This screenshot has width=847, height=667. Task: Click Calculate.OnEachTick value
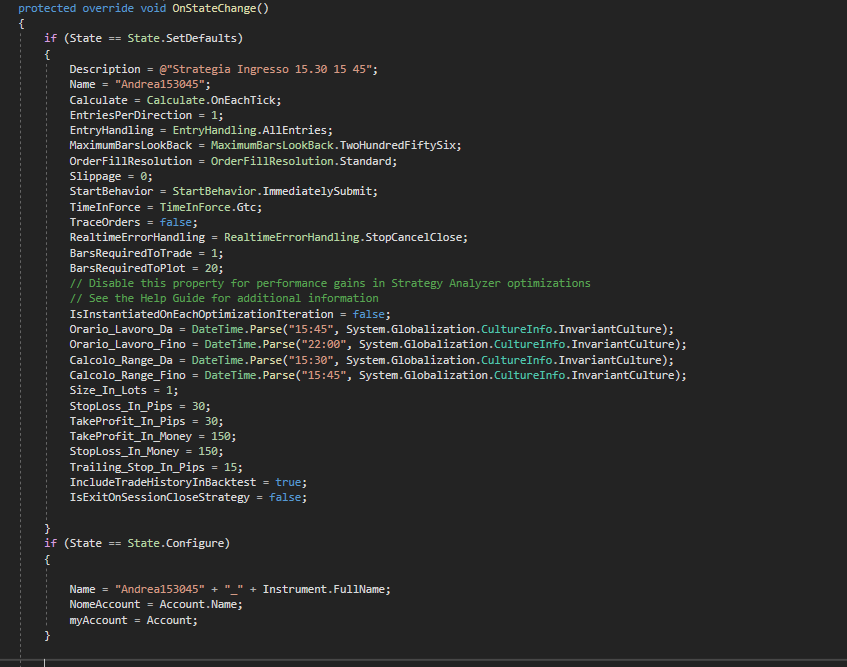[211, 100]
